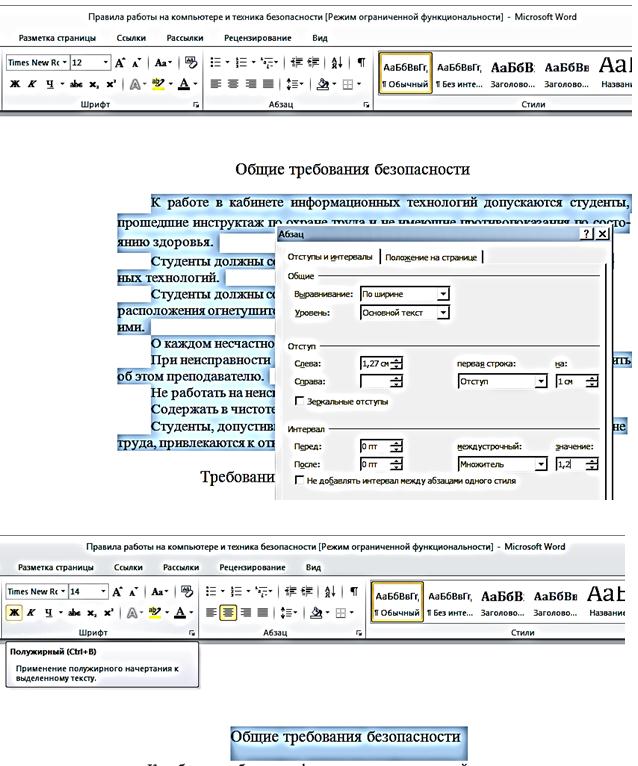Image resolution: width=638 pixels, height=766 pixels.
Task: Open Разметка страницы tab in upper window
Action: (57, 38)
